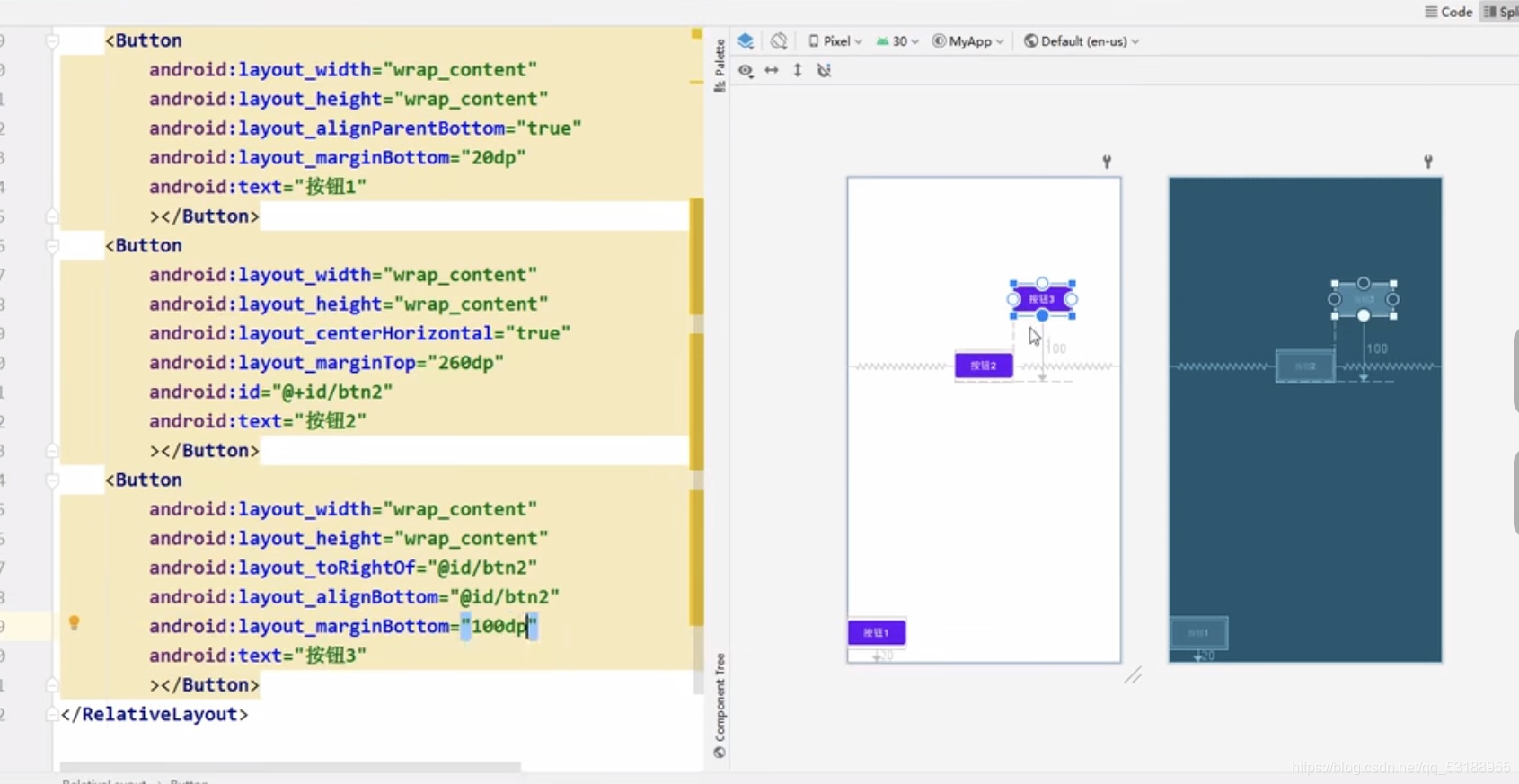This screenshot has width=1519, height=784.
Task: Select 按钮3 button in design preview
Action: point(1042,299)
